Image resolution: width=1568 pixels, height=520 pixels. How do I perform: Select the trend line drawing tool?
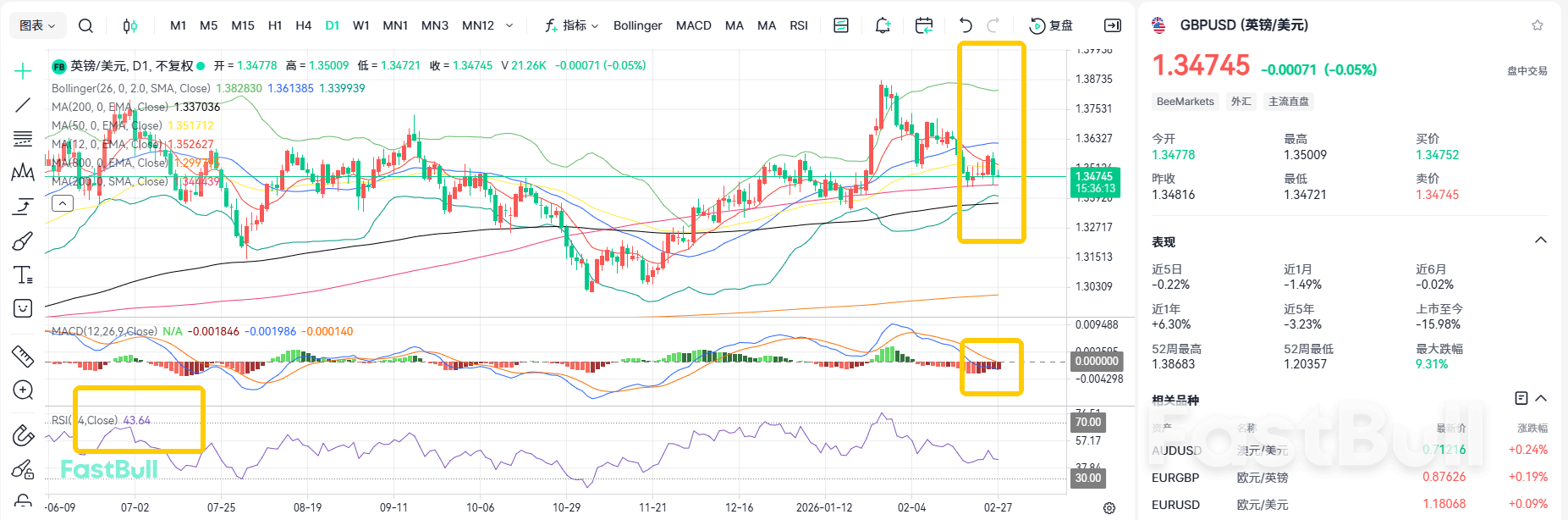pos(23,105)
